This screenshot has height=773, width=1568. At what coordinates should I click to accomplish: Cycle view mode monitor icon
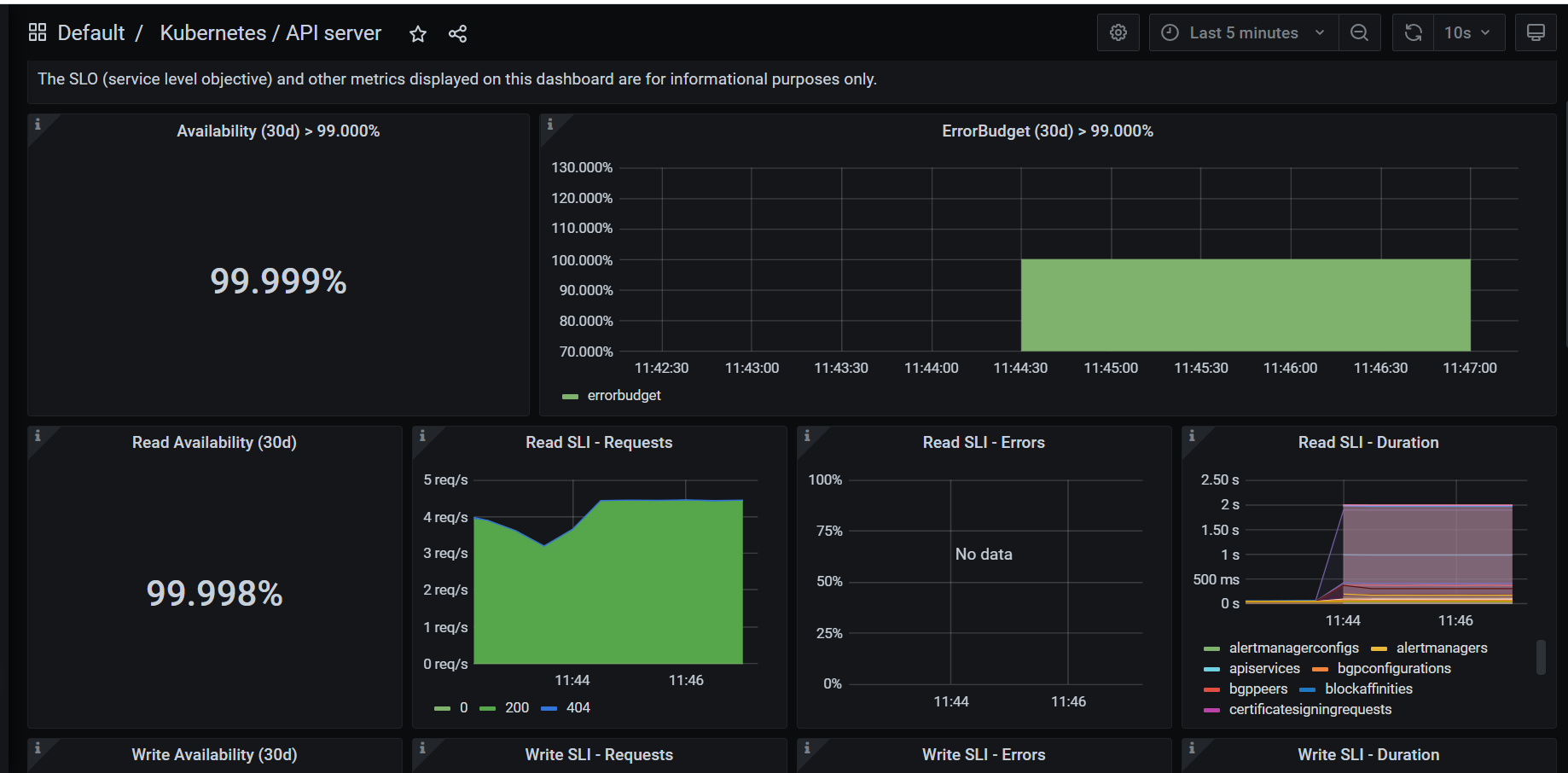pos(1536,32)
